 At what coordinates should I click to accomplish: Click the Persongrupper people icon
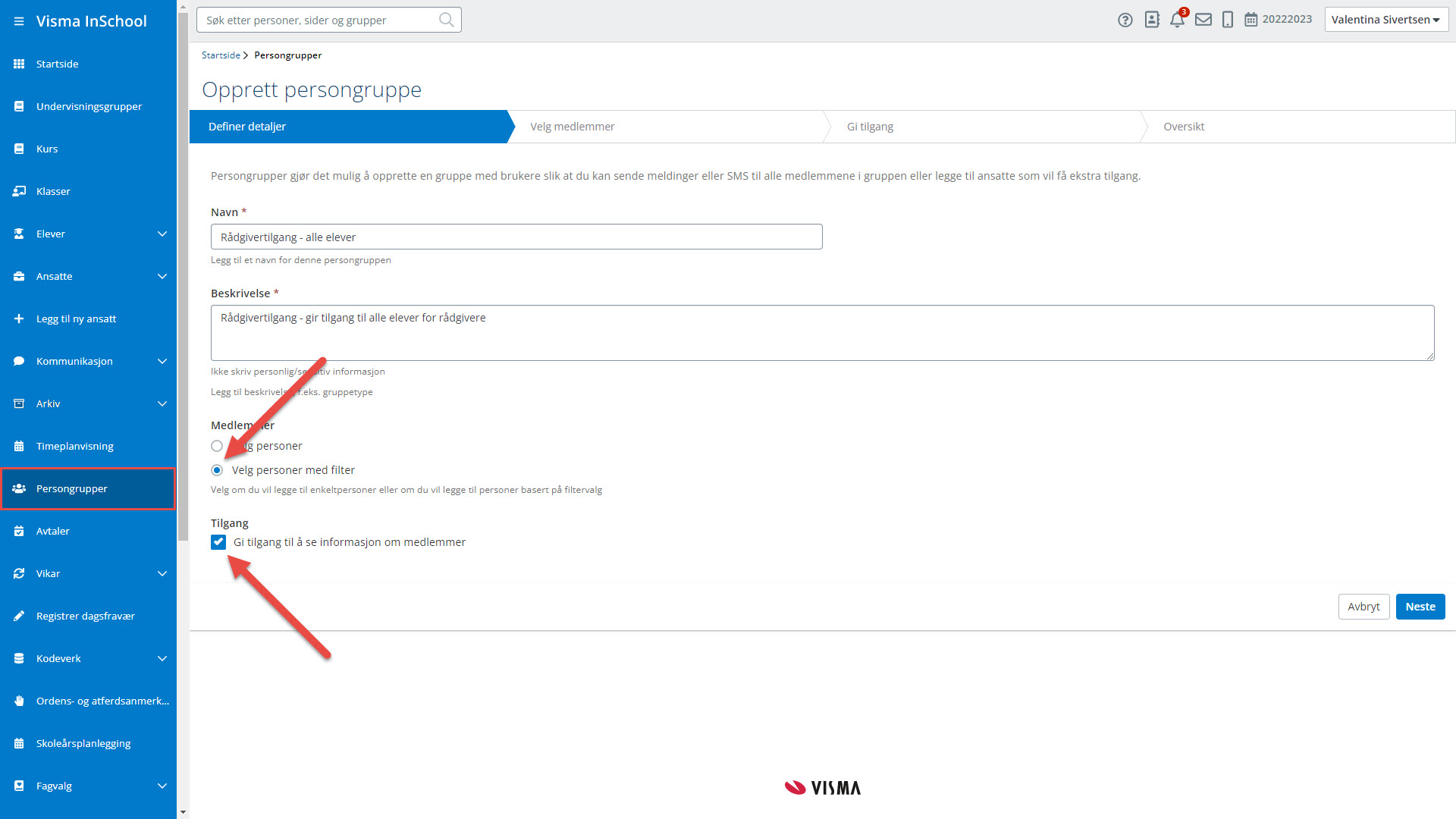click(19, 488)
